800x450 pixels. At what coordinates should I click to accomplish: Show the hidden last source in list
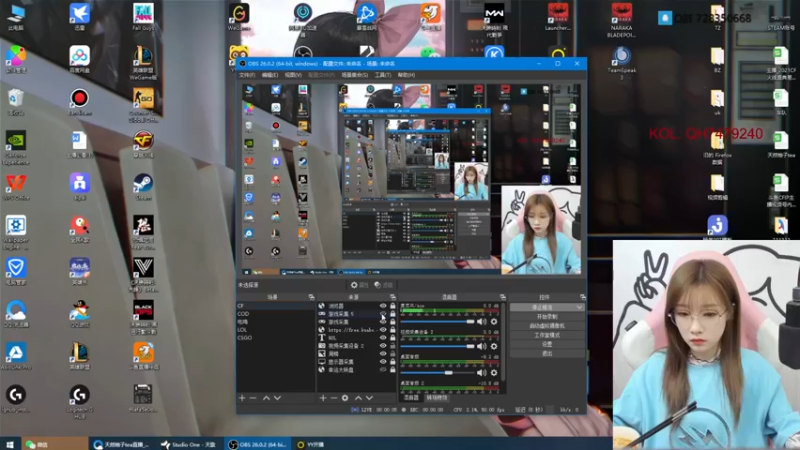383,369
